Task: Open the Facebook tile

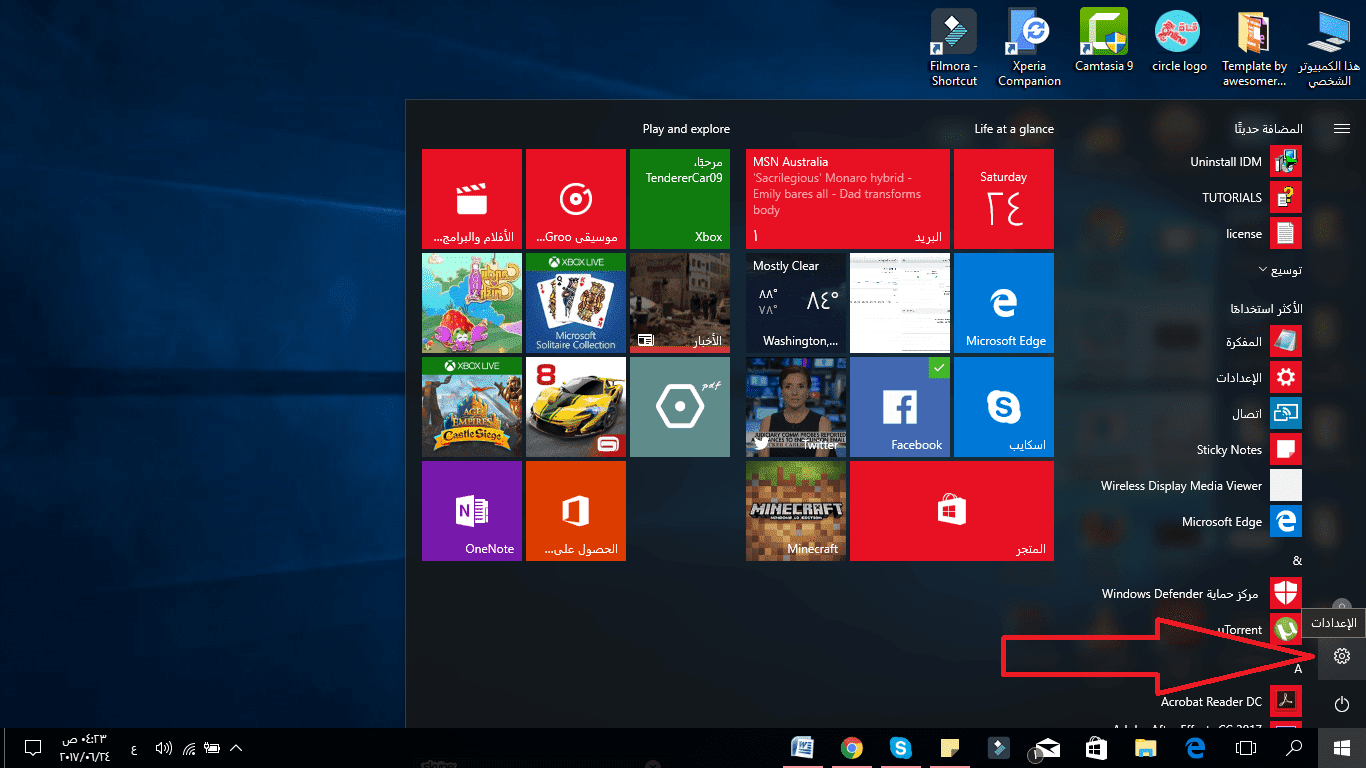Action: click(x=900, y=407)
